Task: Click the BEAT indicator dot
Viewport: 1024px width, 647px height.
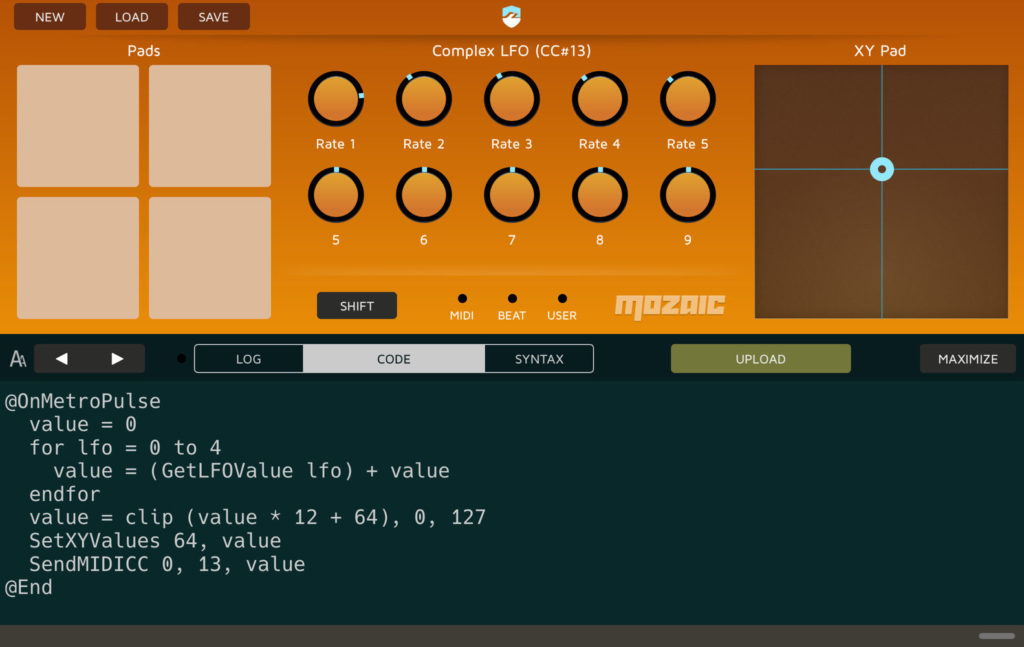Action: click(512, 298)
